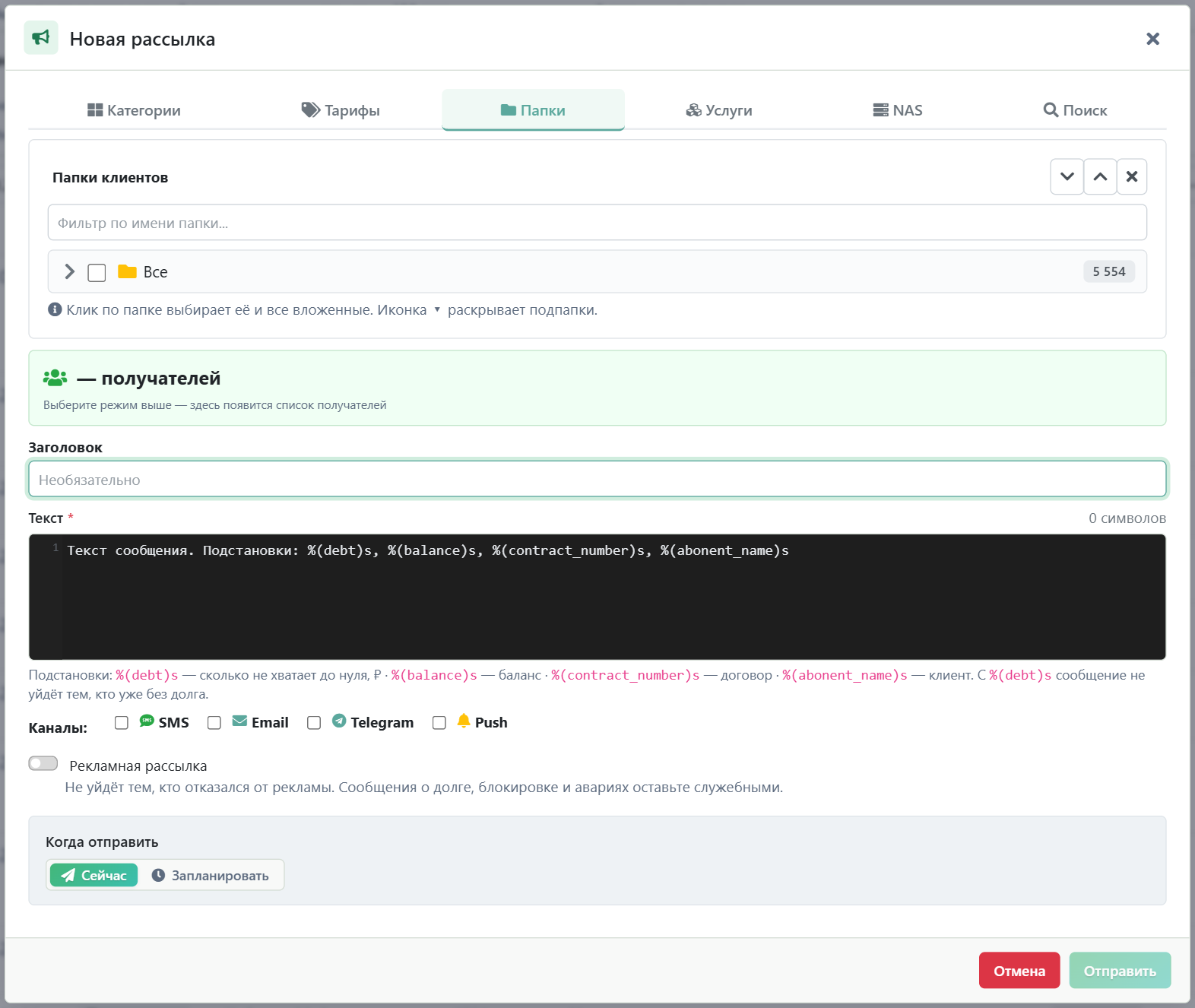Click the green SMS bubble icon
This screenshot has height=1008, width=1195.
click(147, 721)
